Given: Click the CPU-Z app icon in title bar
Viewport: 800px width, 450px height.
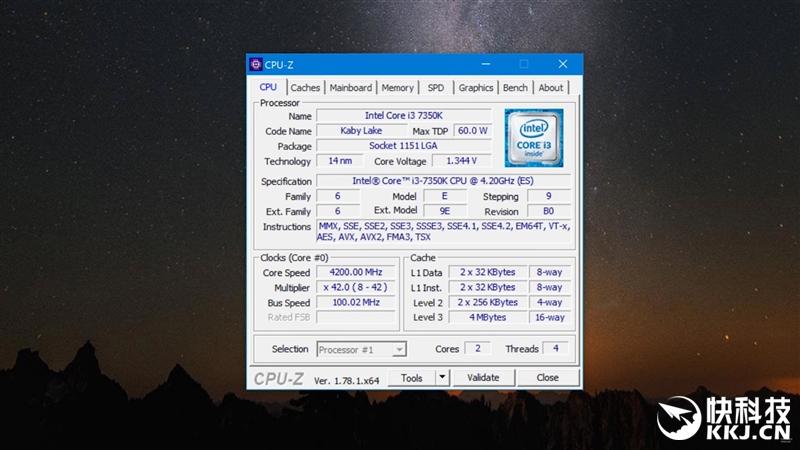Looking at the screenshot, I should point(256,64).
